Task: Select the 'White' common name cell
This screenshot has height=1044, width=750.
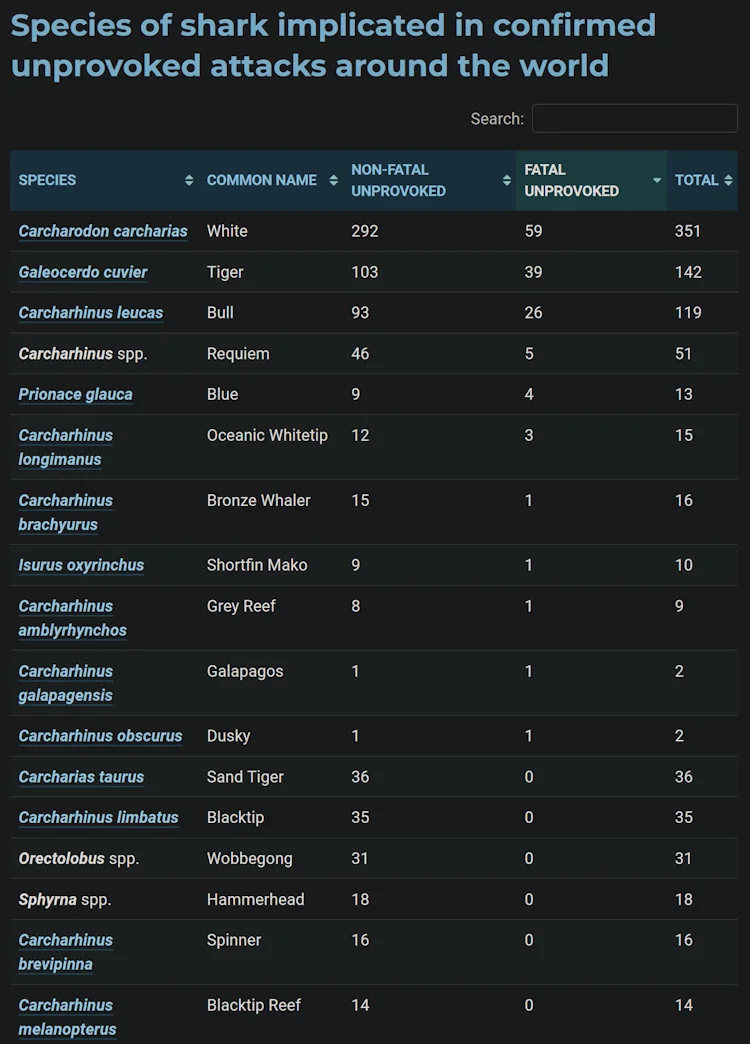Action: pos(227,231)
